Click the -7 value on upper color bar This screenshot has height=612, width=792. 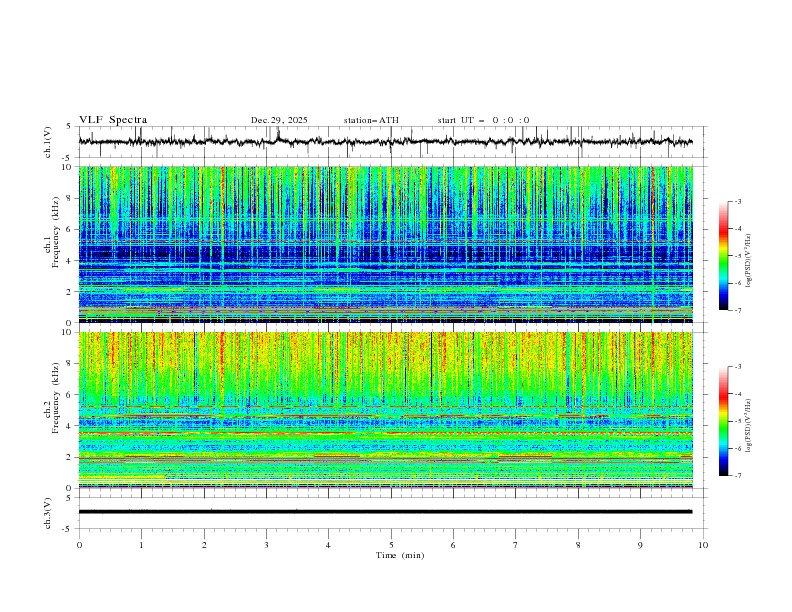(737, 310)
